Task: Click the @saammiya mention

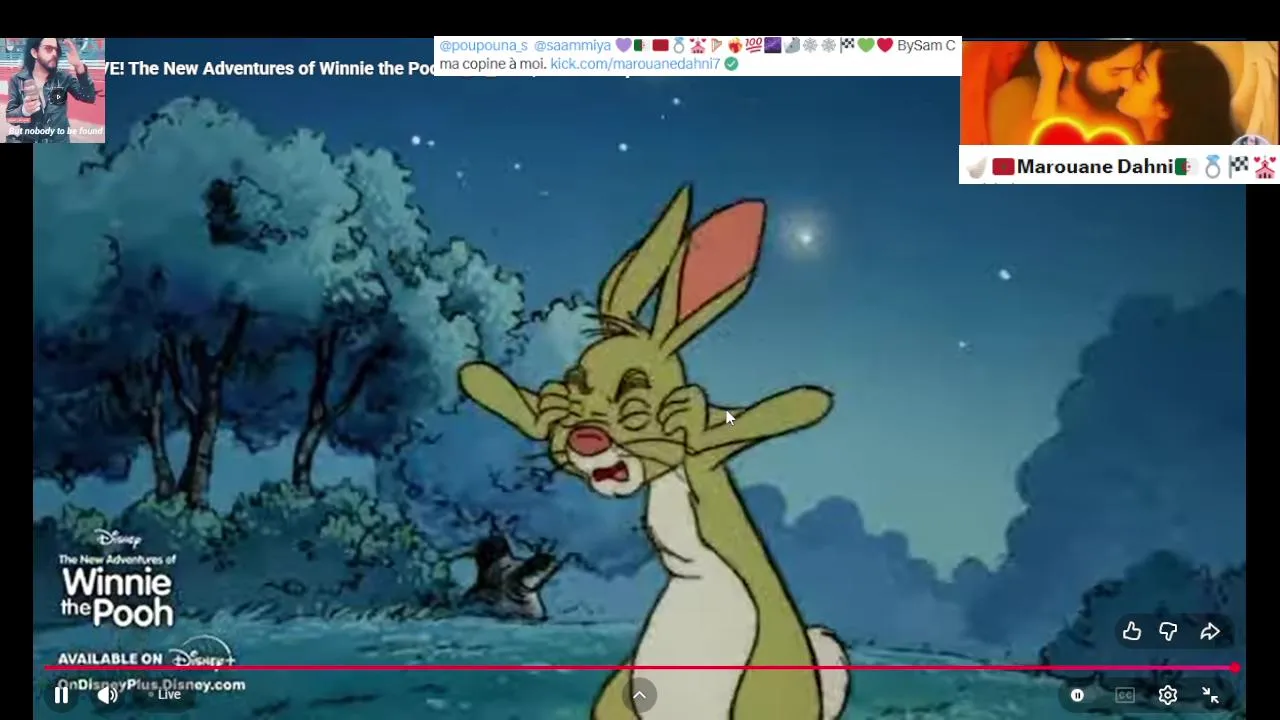Action: tap(572, 45)
